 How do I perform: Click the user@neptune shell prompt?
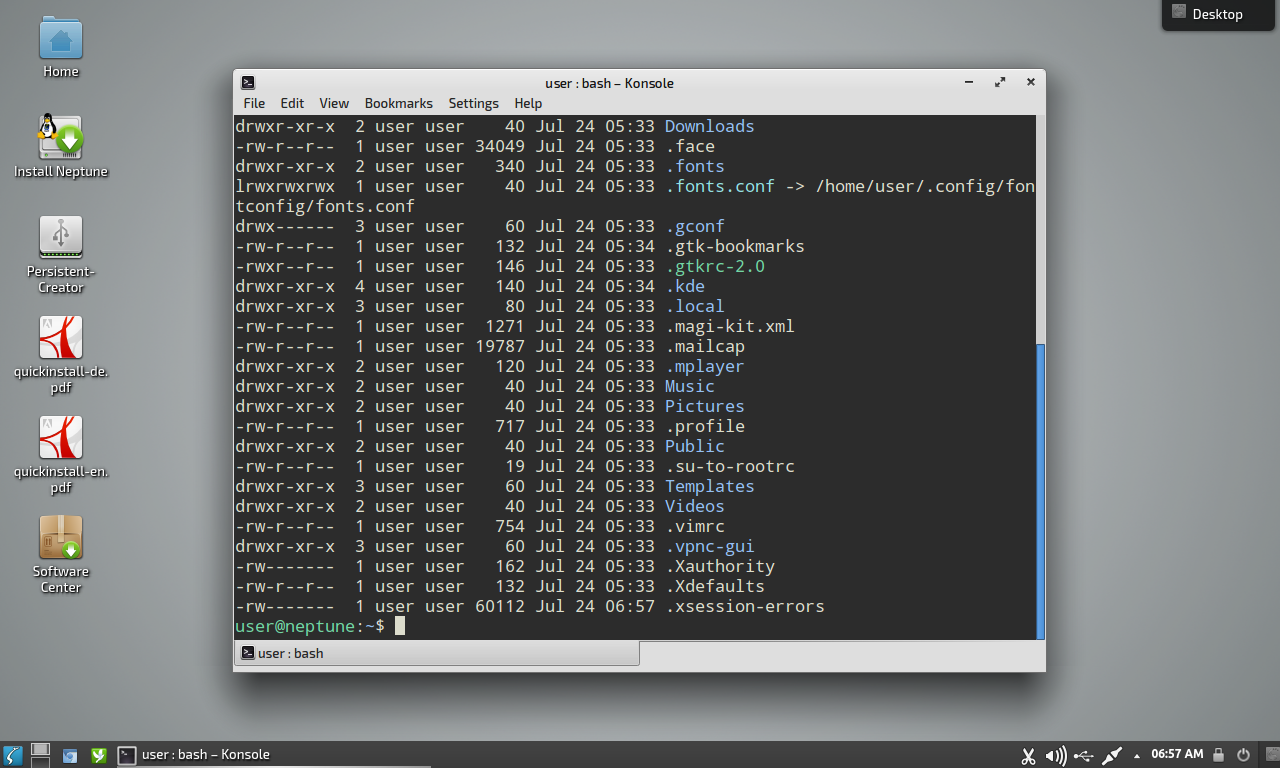(x=309, y=626)
